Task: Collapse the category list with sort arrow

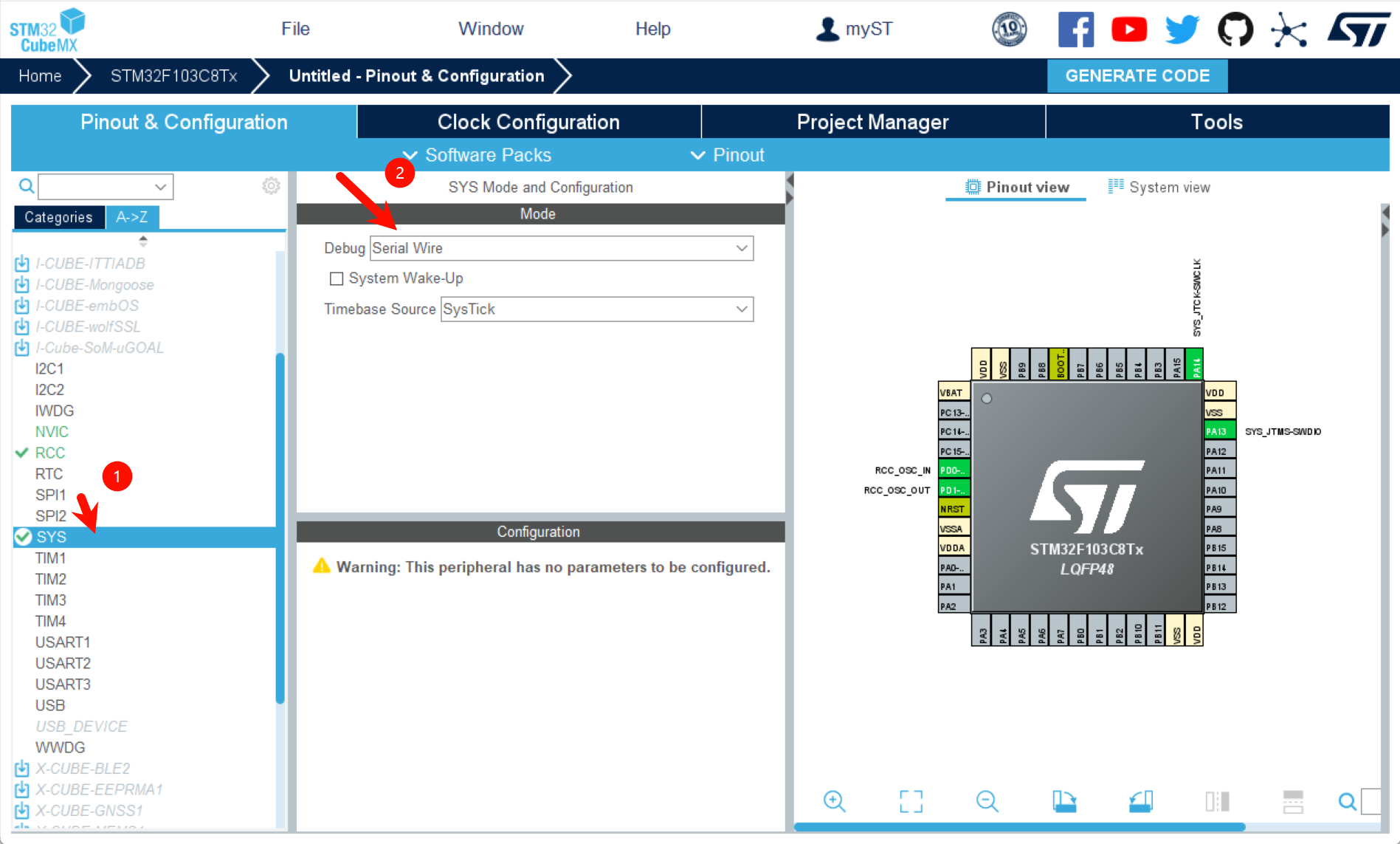Action: [143, 241]
